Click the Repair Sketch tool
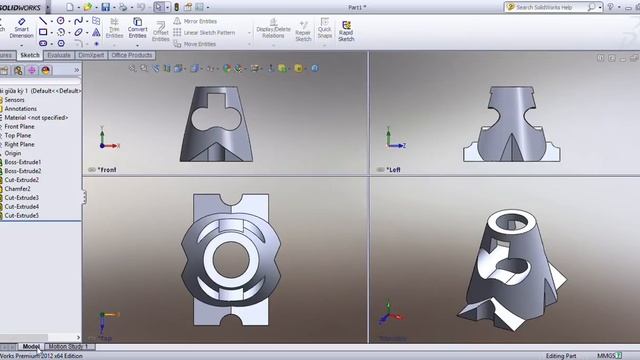The height and width of the screenshot is (360, 640). click(303, 31)
